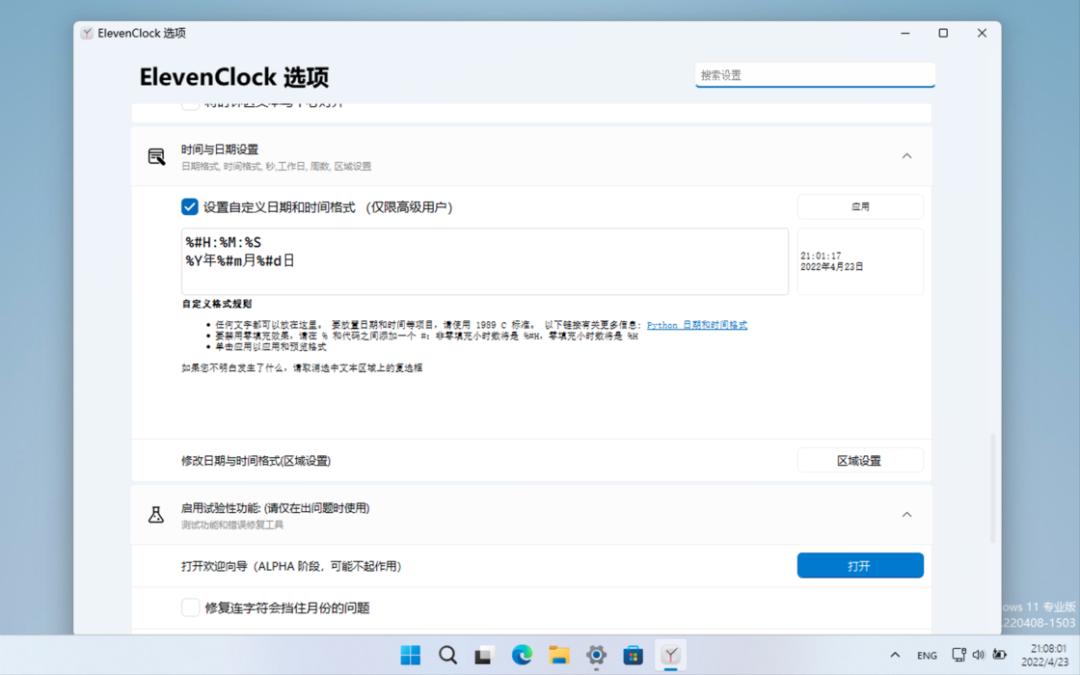Collapse the experimental features section
The width and height of the screenshot is (1080, 675).
[907, 515]
